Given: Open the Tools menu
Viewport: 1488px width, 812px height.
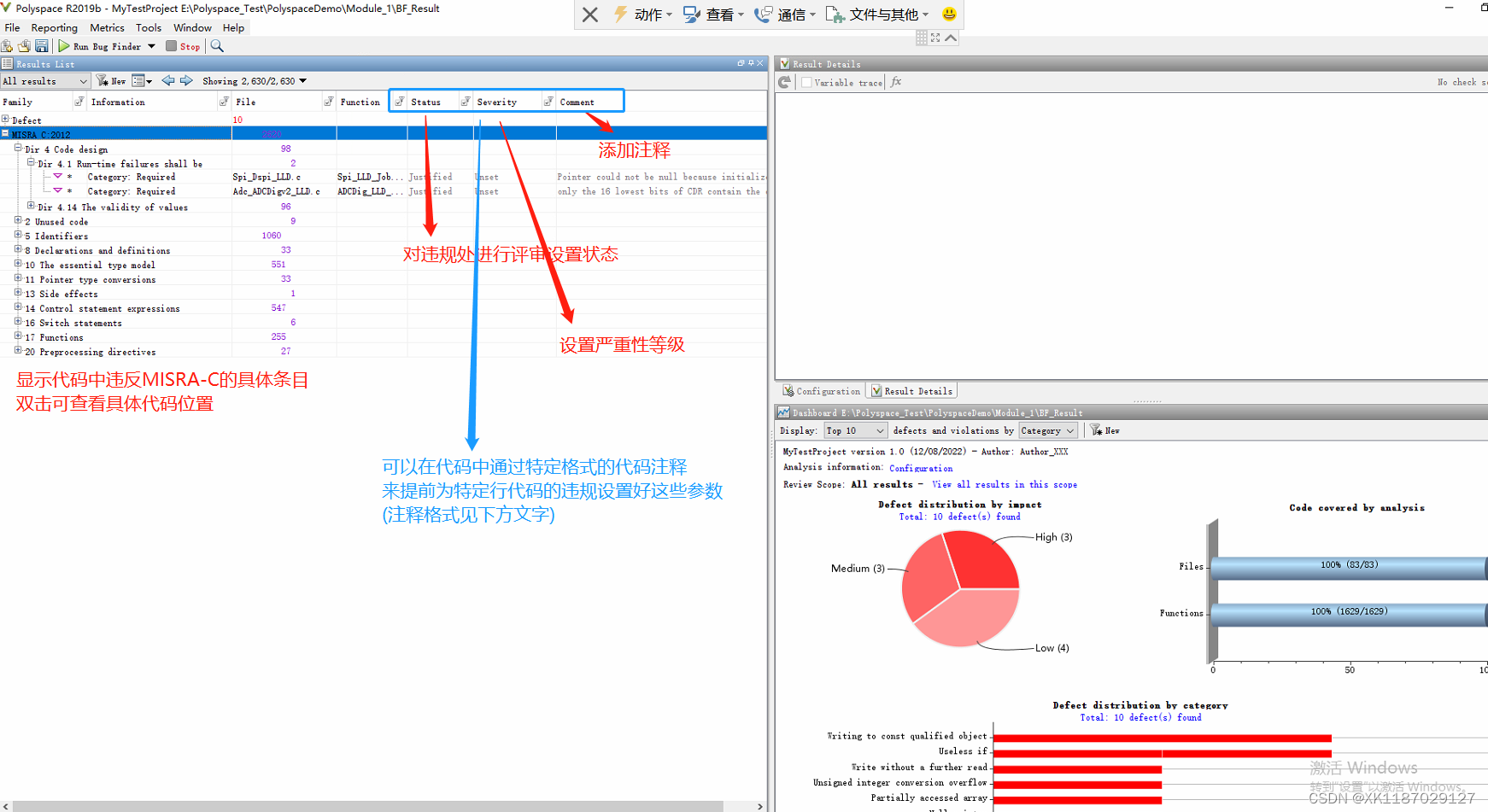Looking at the screenshot, I should [x=148, y=27].
